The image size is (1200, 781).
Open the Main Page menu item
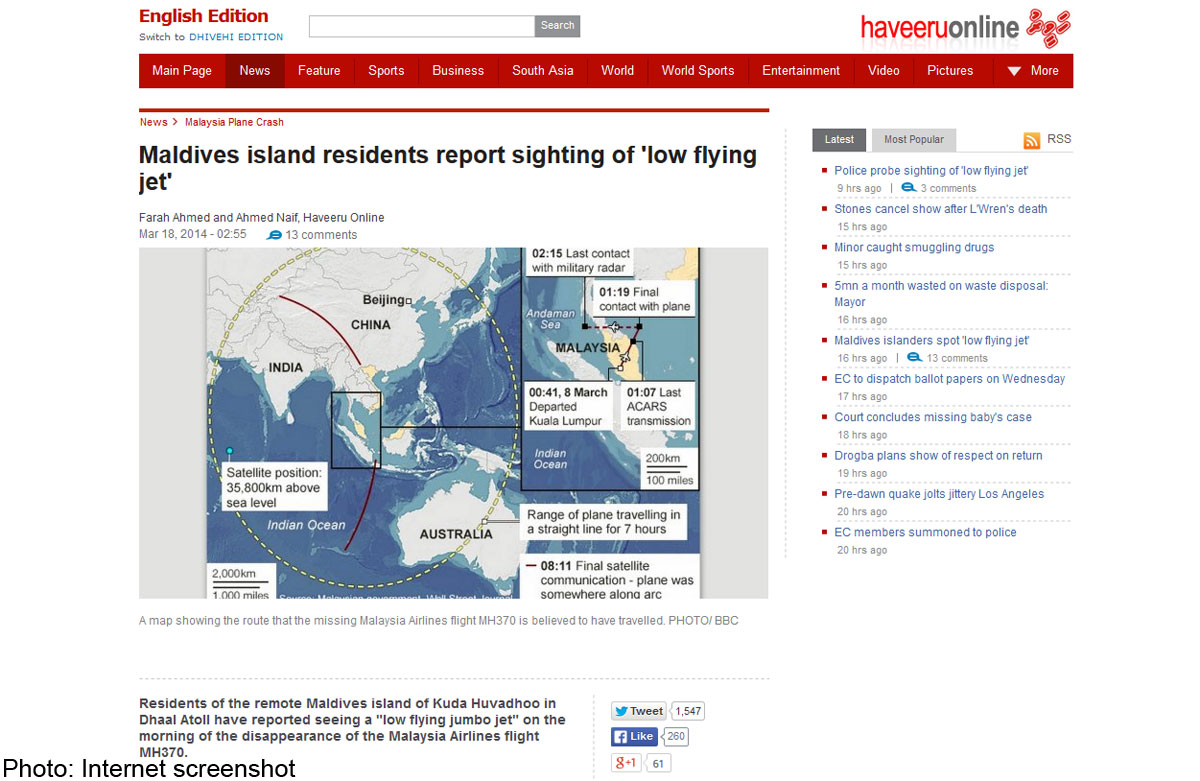(x=182, y=71)
